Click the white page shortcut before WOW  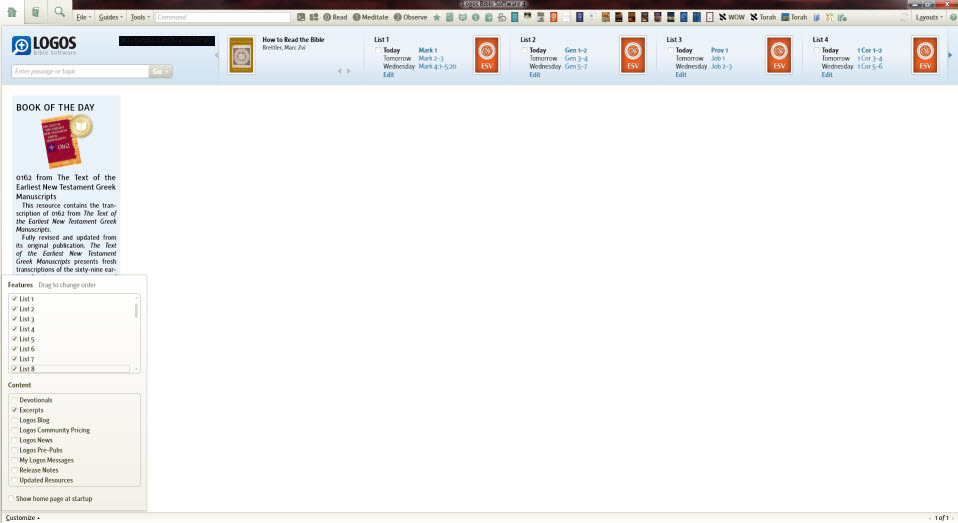tap(709, 17)
